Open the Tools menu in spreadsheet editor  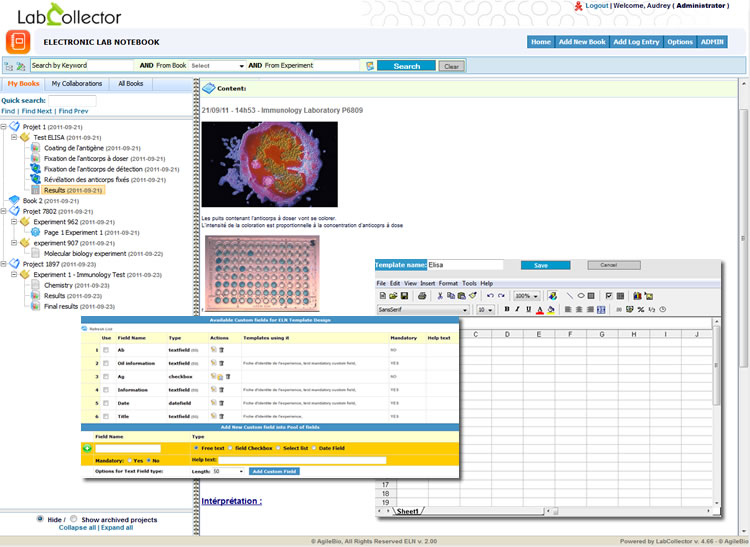(x=469, y=284)
